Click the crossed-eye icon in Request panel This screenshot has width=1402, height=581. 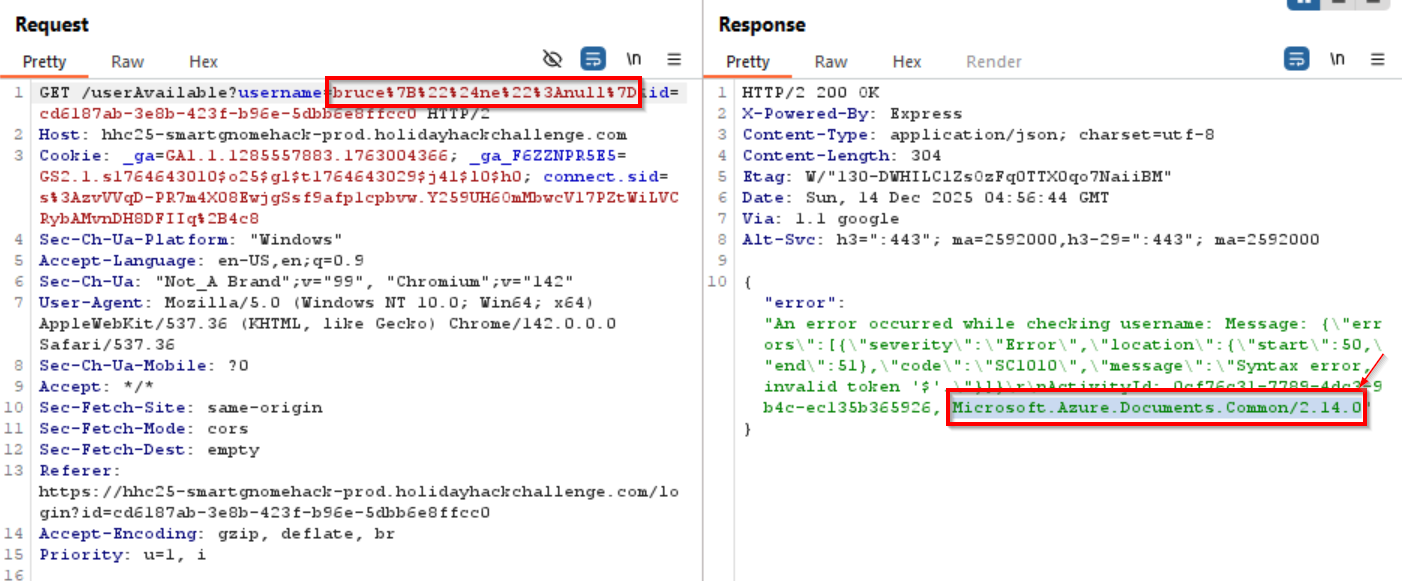point(552,59)
